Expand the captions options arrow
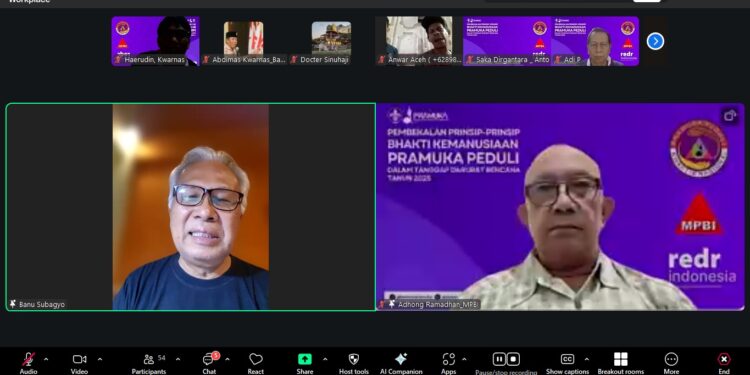The image size is (750, 375). pyautogui.click(x=587, y=359)
